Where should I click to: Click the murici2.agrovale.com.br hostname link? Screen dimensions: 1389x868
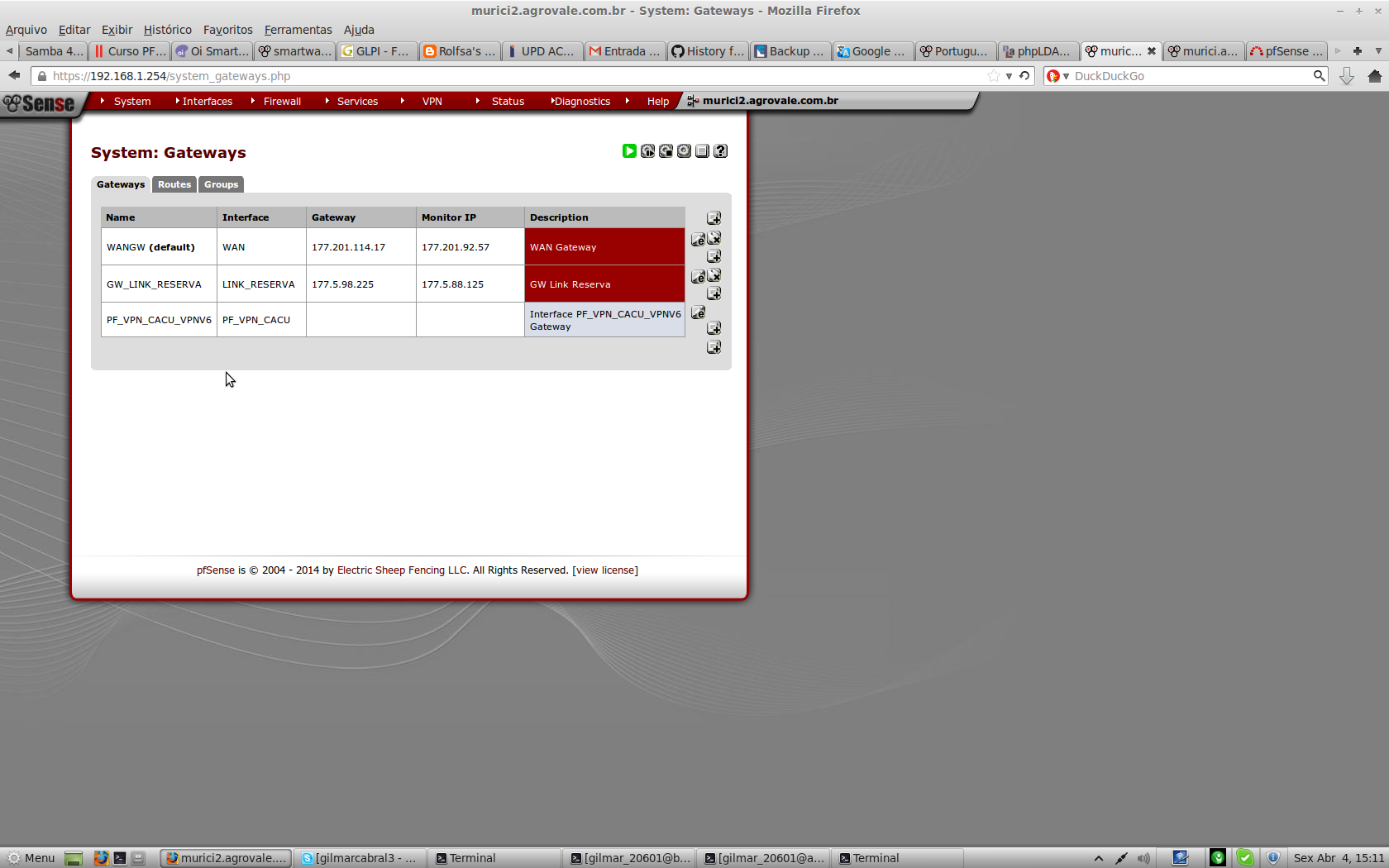771,101
